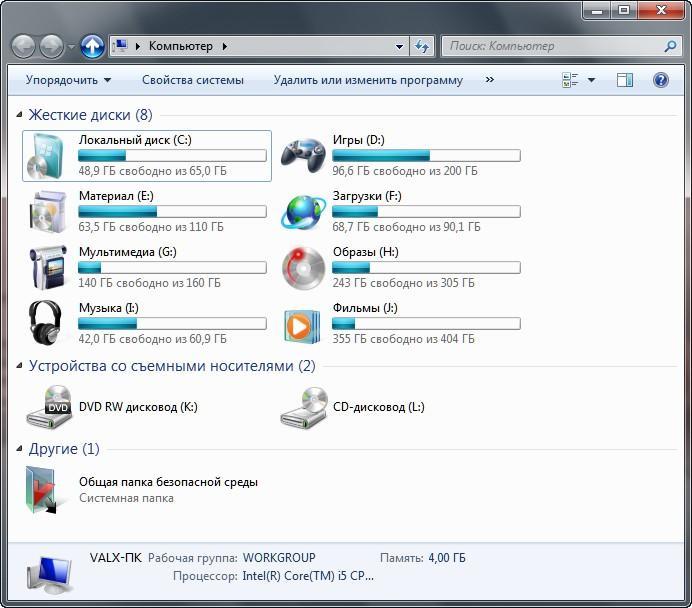
Task: Select the CD-дисковод (L:) icon
Action: tap(304, 407)
